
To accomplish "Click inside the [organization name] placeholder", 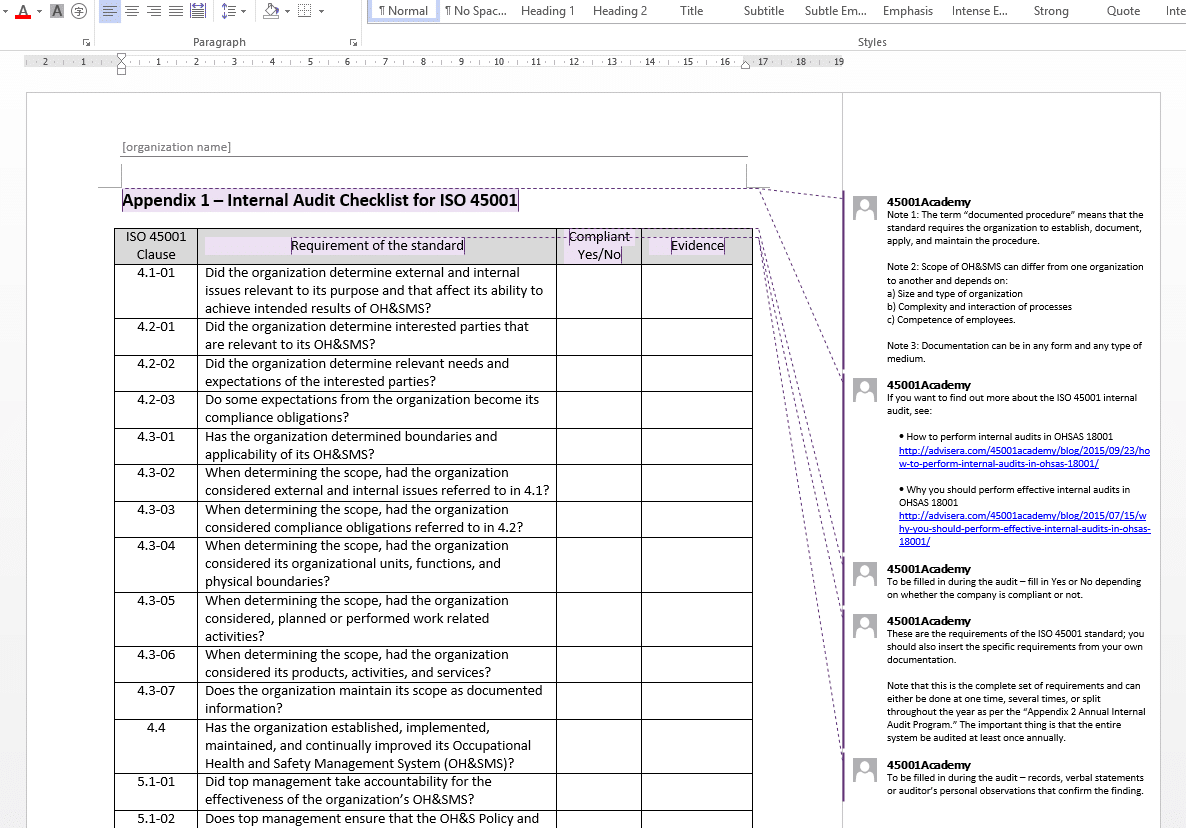I will pos(176,146).
